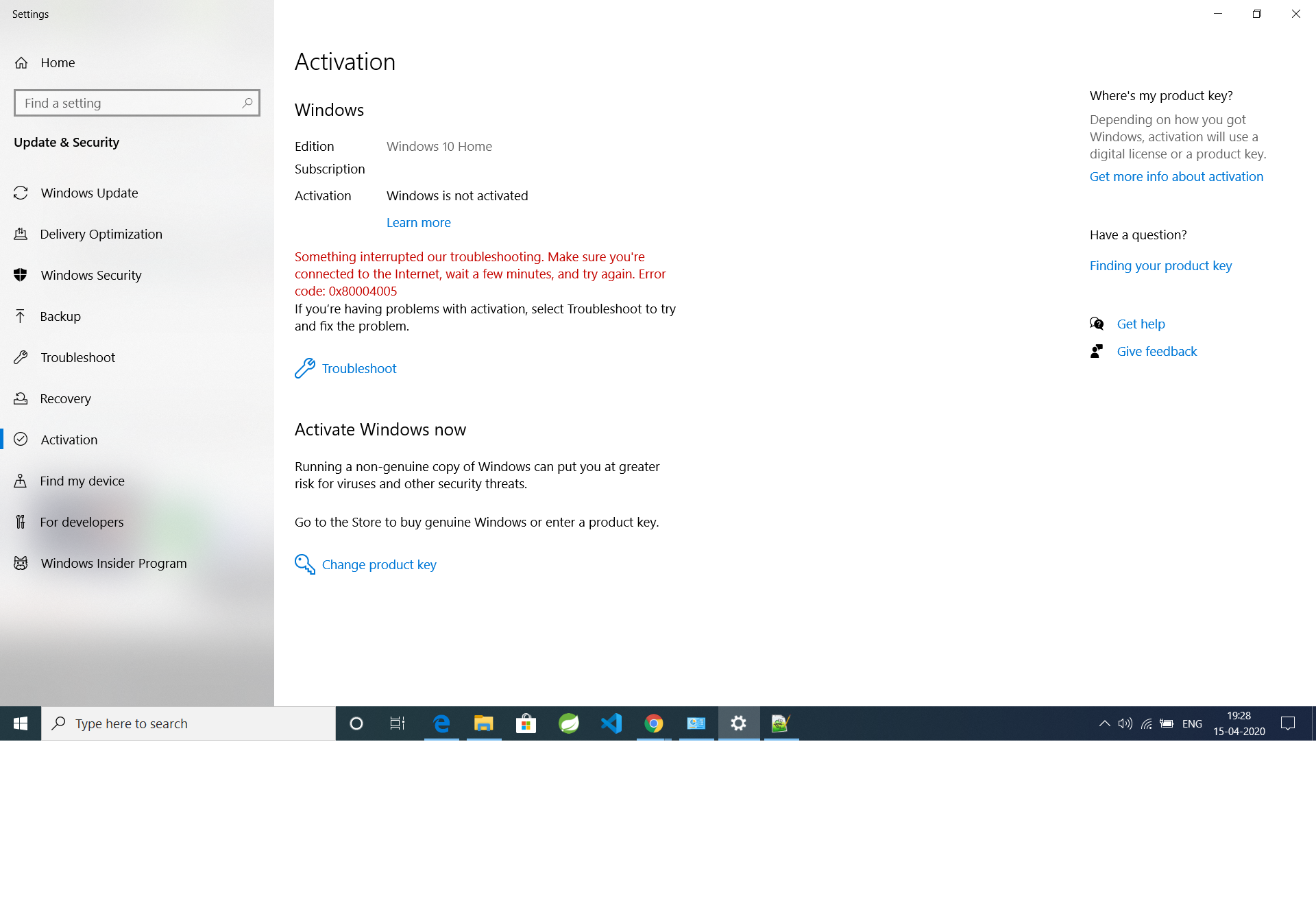
Task: Click the Wi-Fi network tray icon
Action: [1146, 723]
